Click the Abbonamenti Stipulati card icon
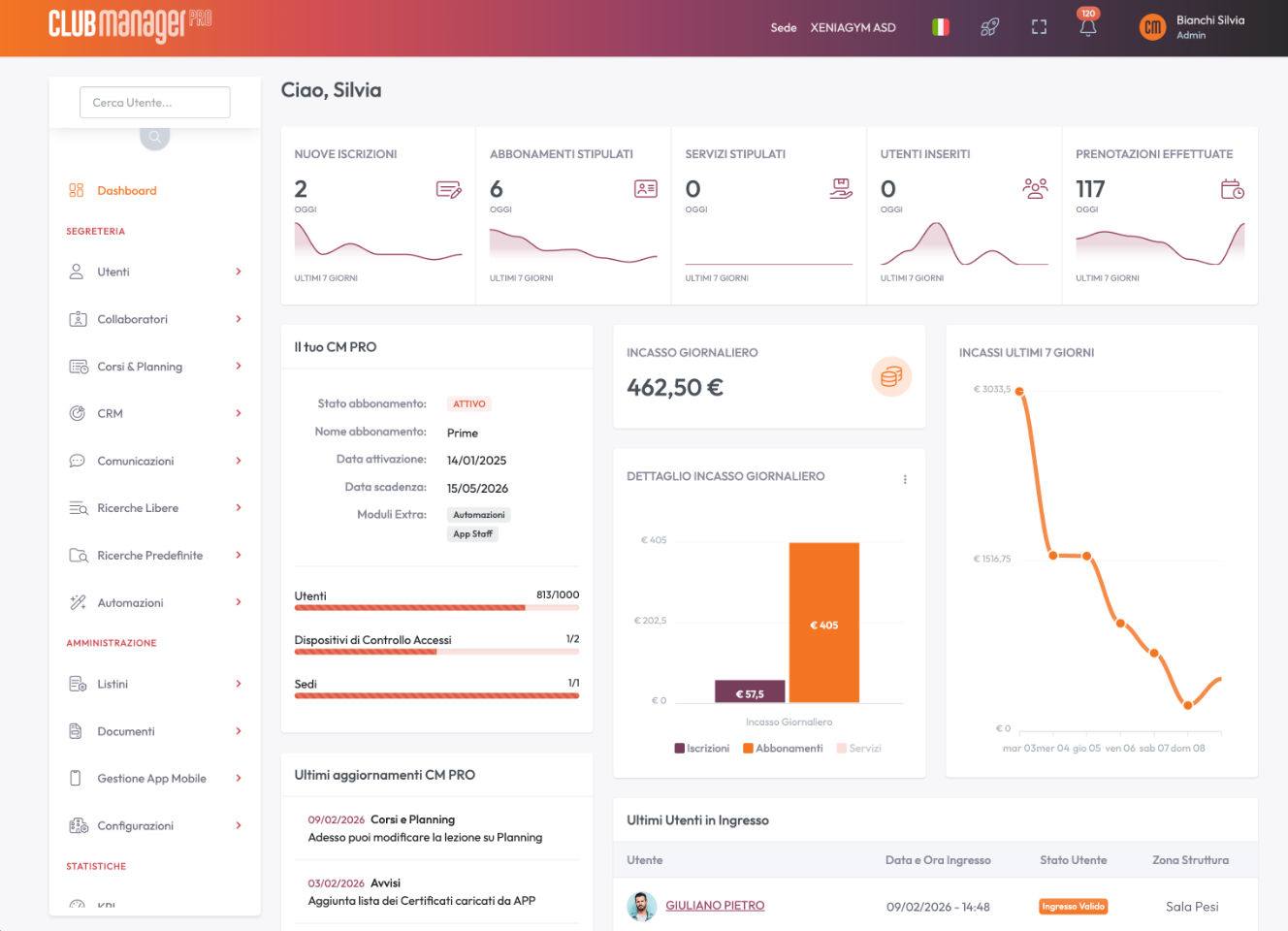Screen dimensions: 1288x931 (646, 188)
